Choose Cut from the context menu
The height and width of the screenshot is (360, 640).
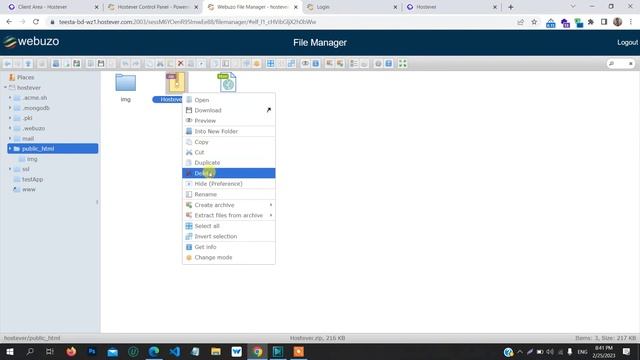[229, 152]
